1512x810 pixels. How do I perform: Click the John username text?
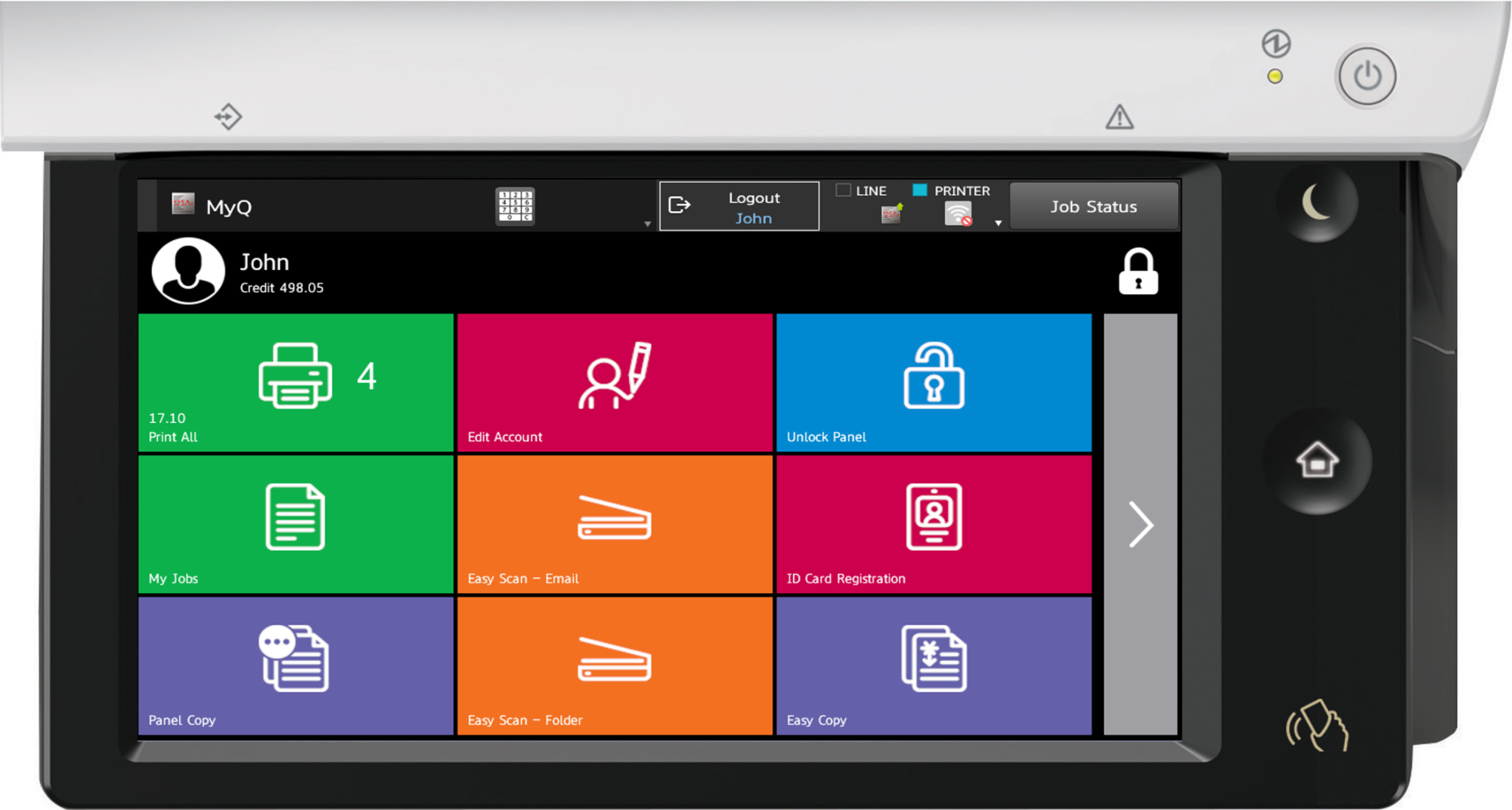[265, 262]
